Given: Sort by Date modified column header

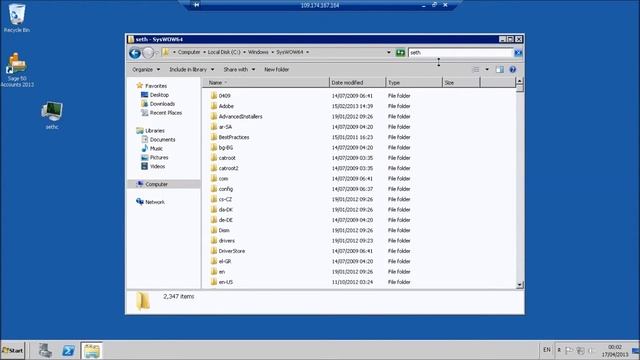Looking at the screenshot, I should (357, 83).
